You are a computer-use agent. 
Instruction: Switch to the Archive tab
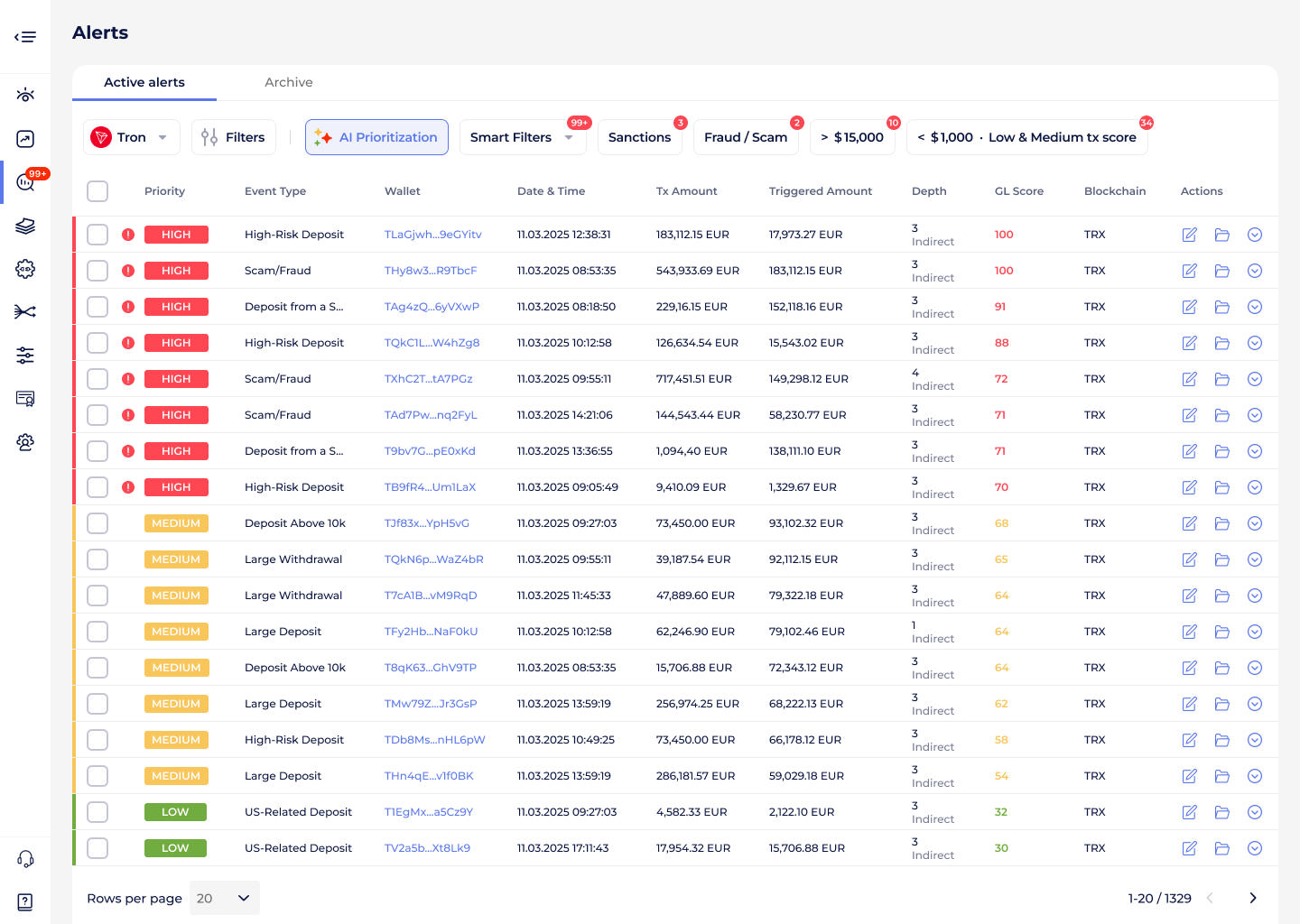(x=288, y=82)
